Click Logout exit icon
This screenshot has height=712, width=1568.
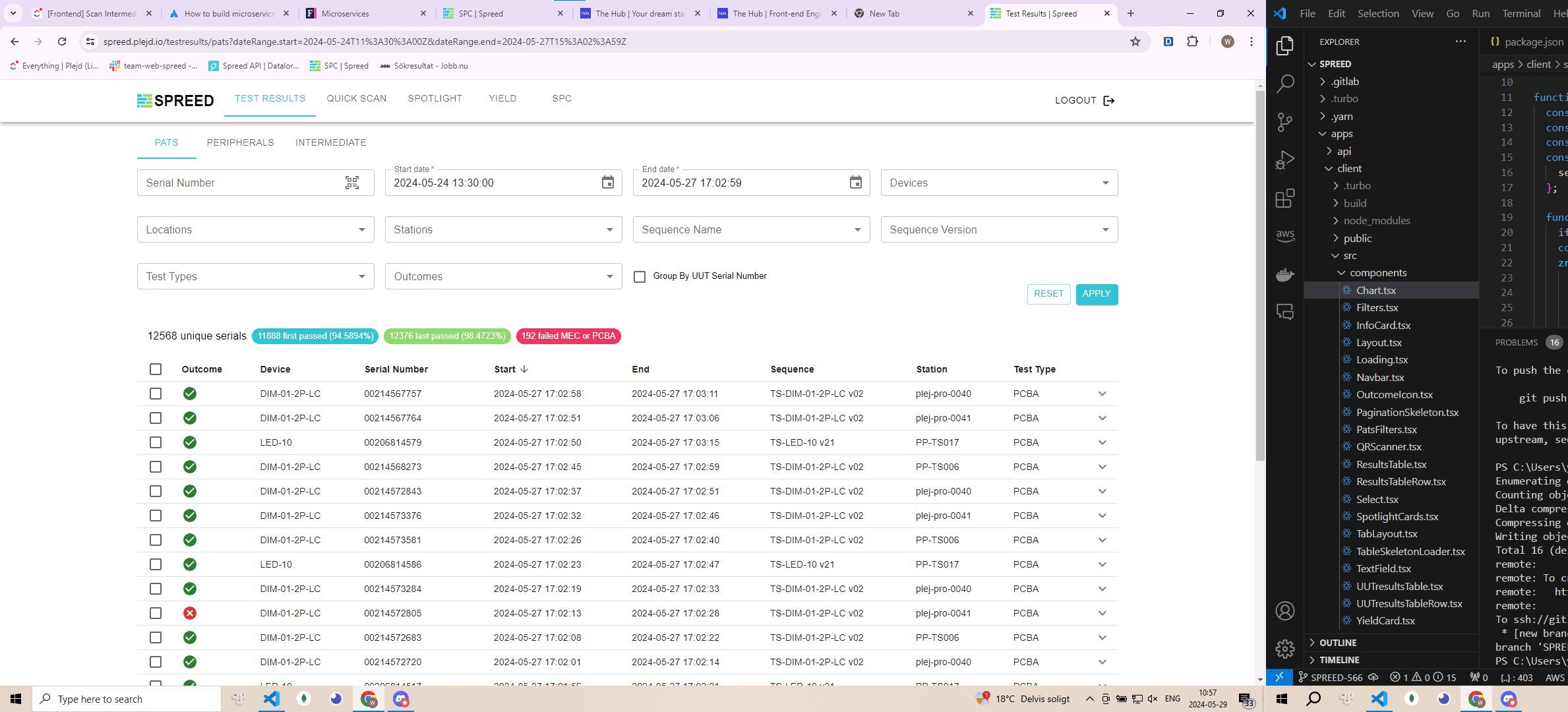[1109, 100]
